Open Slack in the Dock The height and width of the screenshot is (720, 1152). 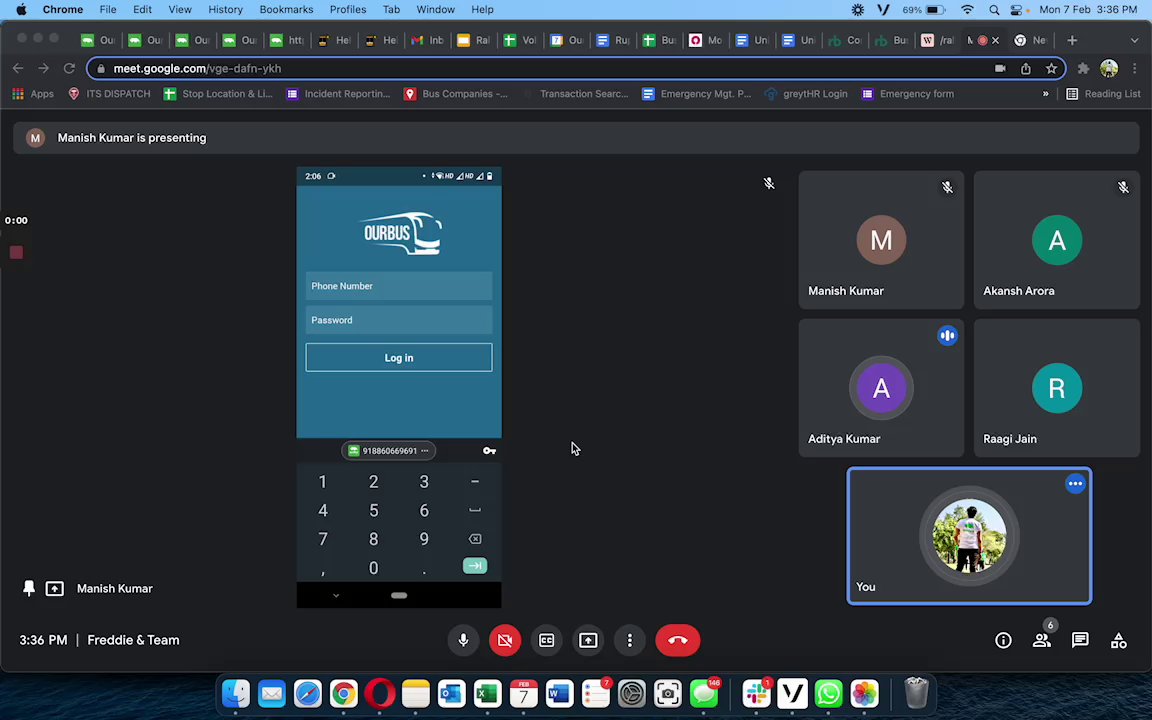tap(756, 693)
